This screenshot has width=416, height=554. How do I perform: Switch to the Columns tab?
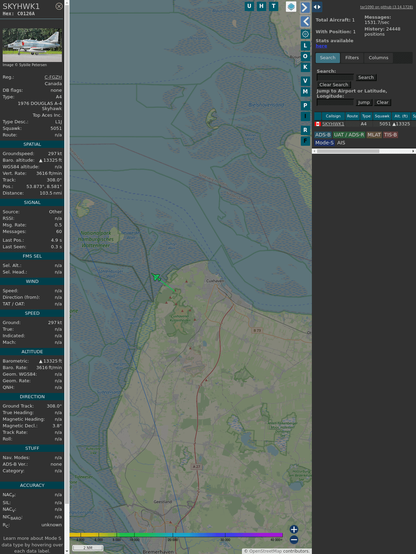coord(378,58)
